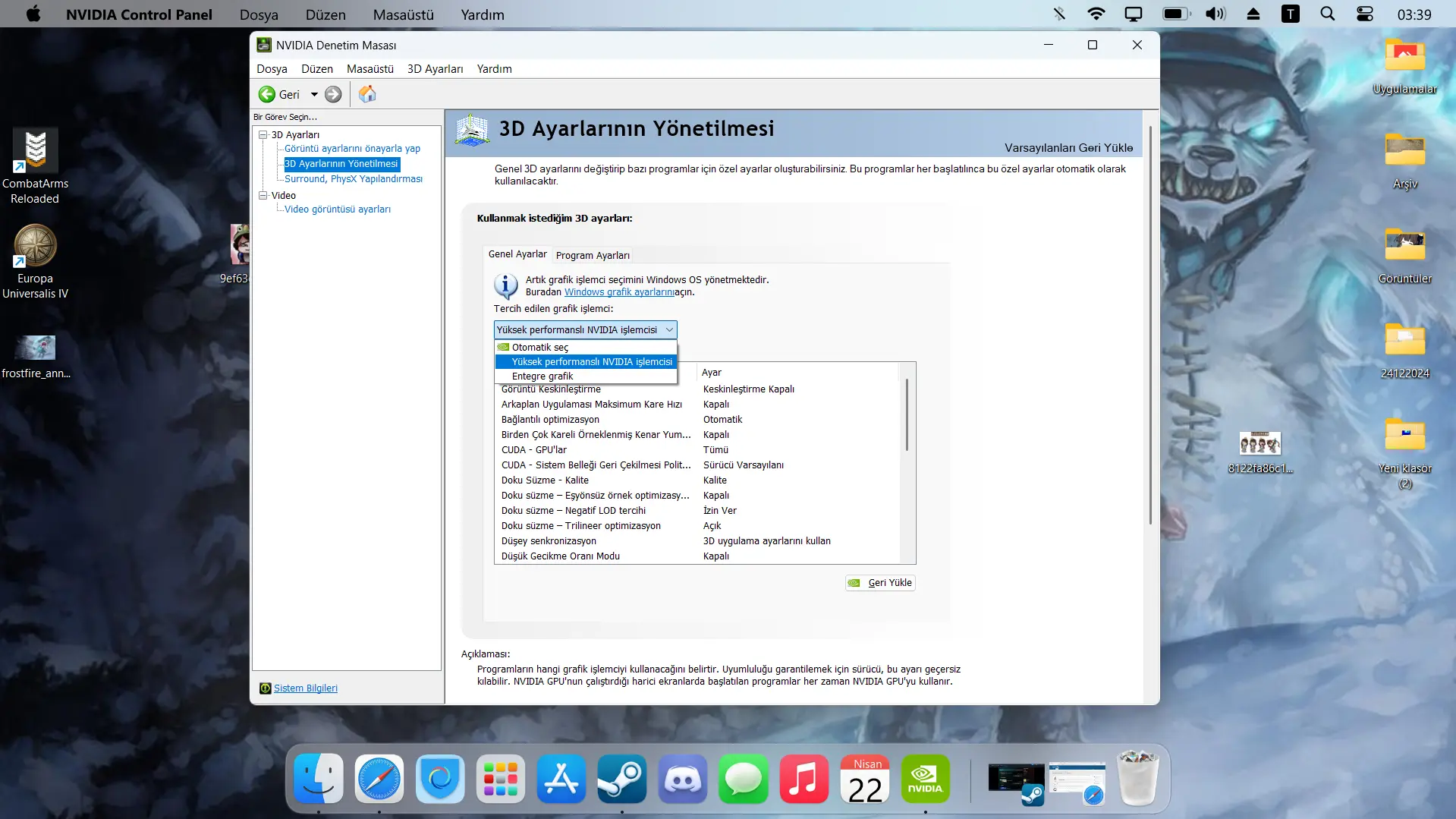Viewport: 1456px width, 819px height.
Task: Open the Trash in the dock
Action: (1138, 779)
